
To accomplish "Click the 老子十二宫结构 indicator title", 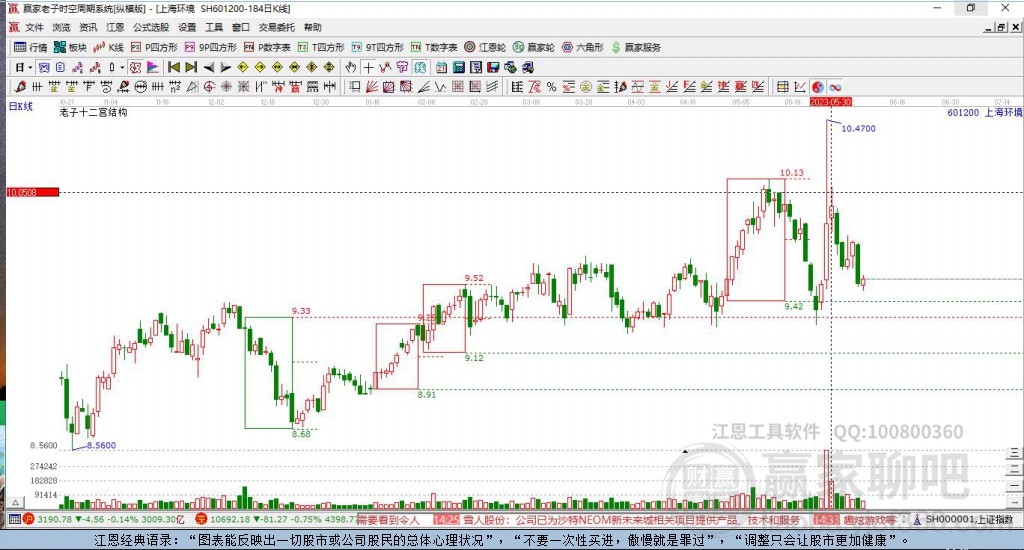I will (x=93, y=112).
